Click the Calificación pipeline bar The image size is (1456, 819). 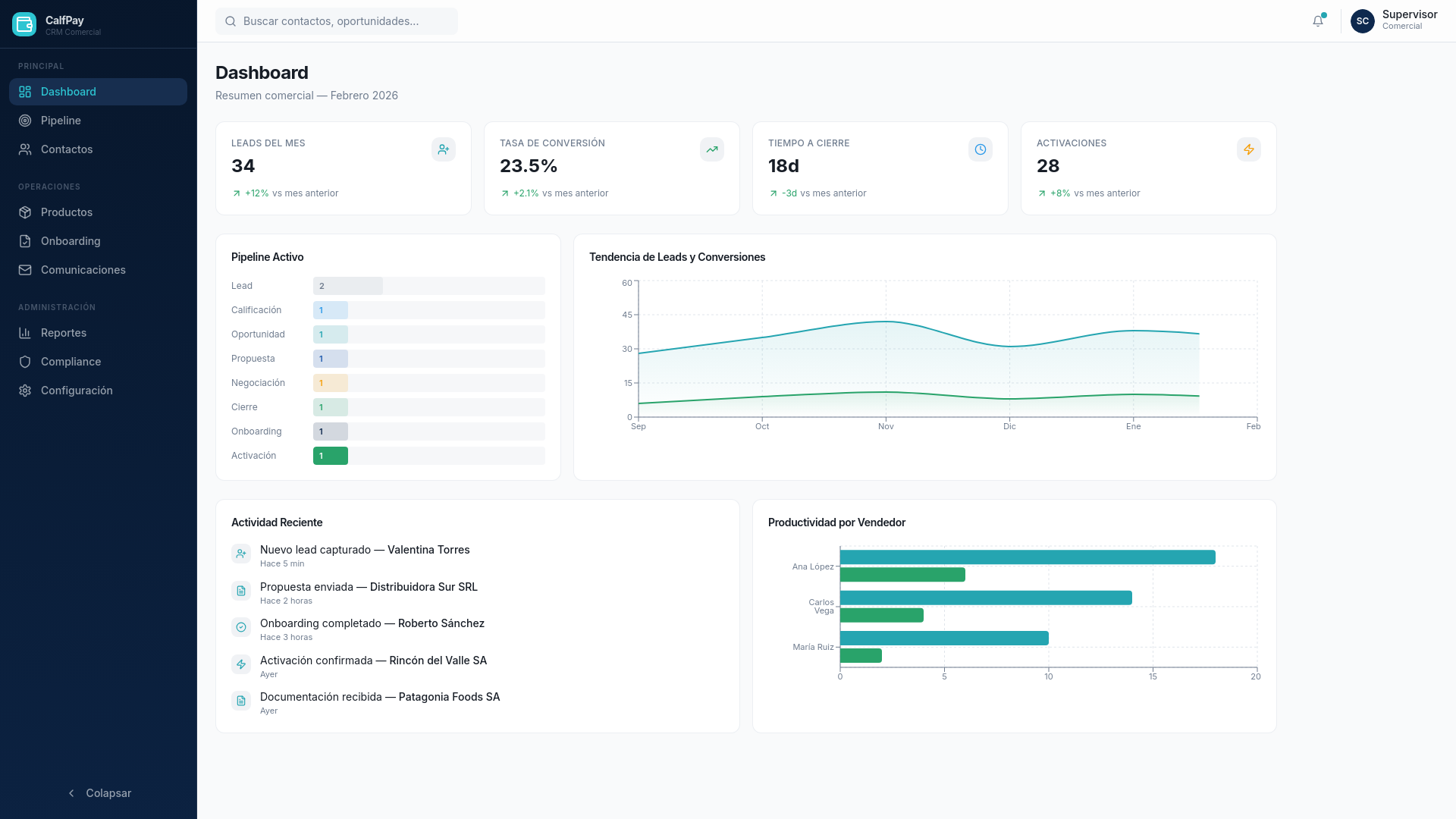331,310
